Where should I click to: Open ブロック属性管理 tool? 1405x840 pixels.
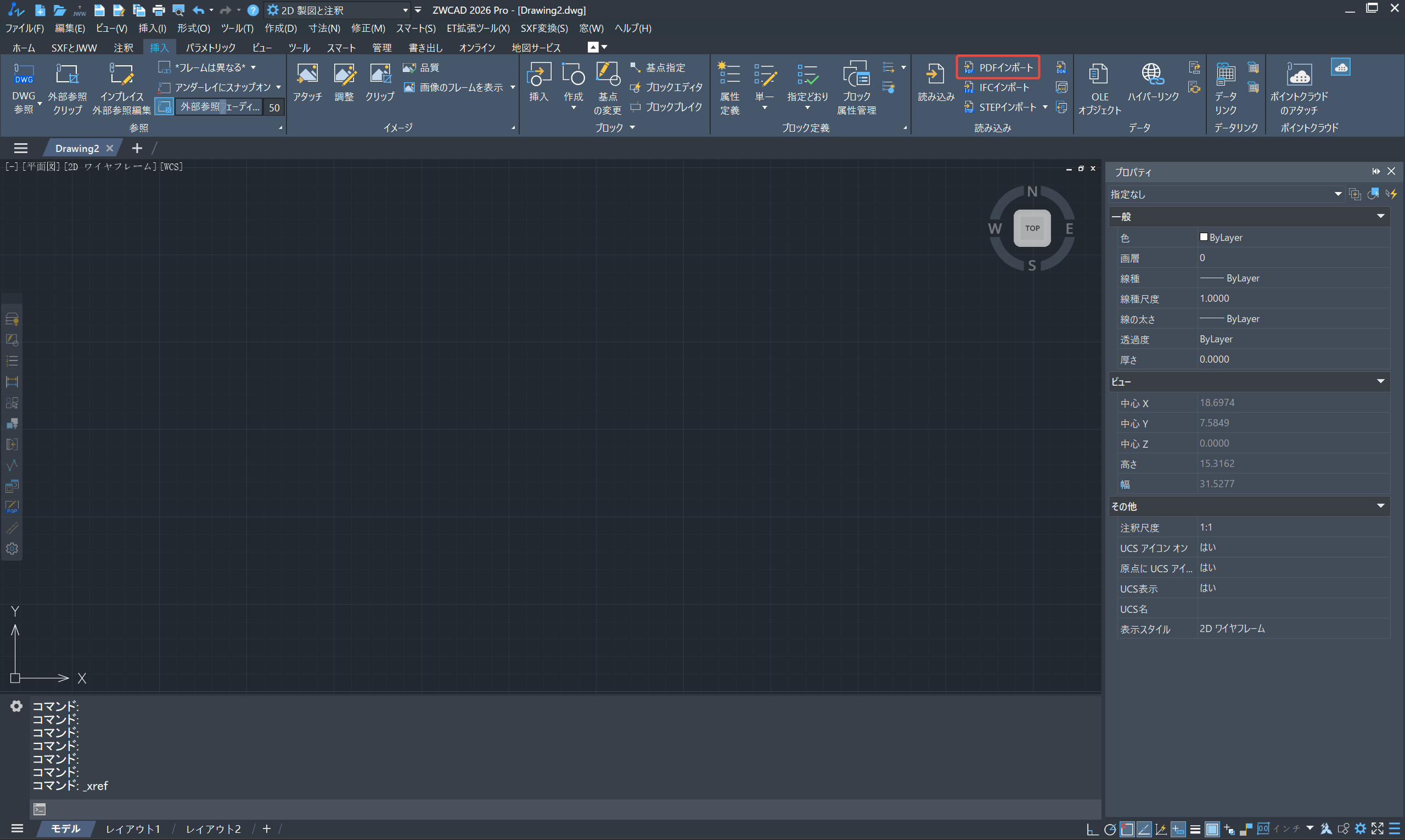pyautogui.click(x=857, y=88)
